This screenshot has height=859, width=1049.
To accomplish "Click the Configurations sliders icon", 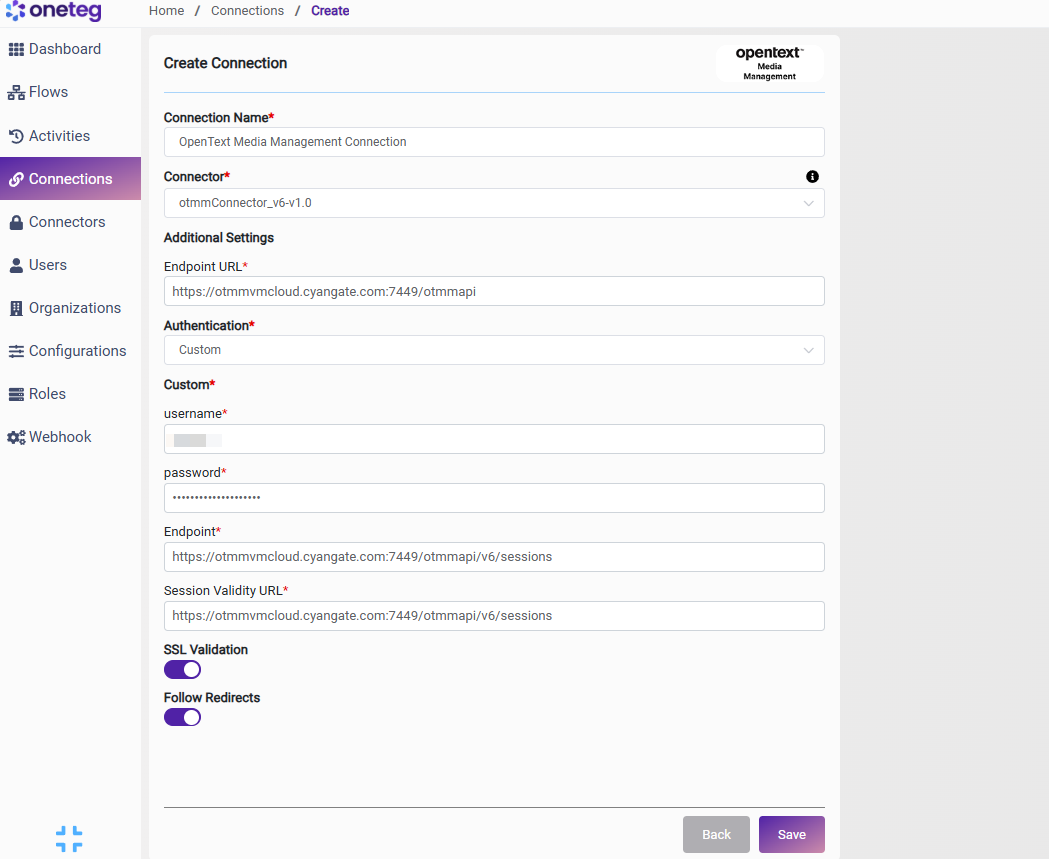I will 16,351.
